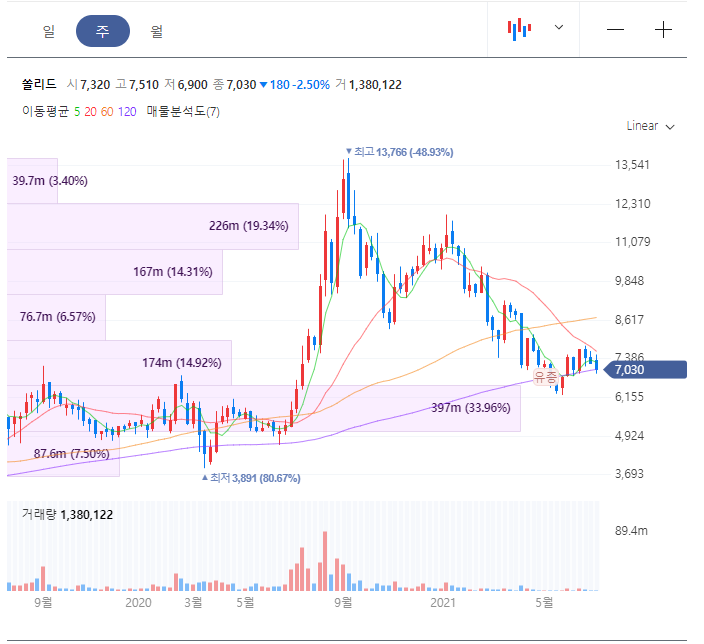
Task: Click the 4,924 price axis label
Action: [629, 436]
